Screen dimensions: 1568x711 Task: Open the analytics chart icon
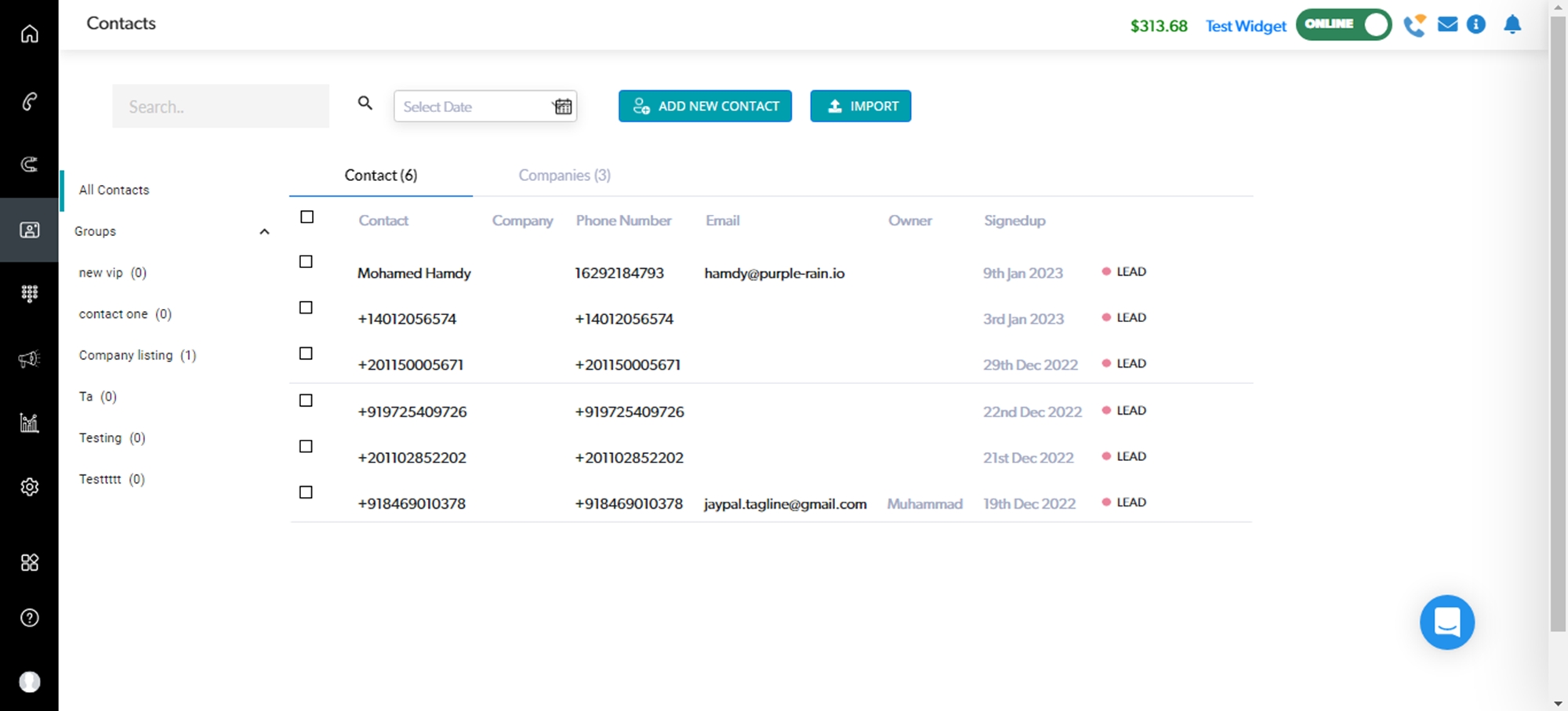point(29,423)
